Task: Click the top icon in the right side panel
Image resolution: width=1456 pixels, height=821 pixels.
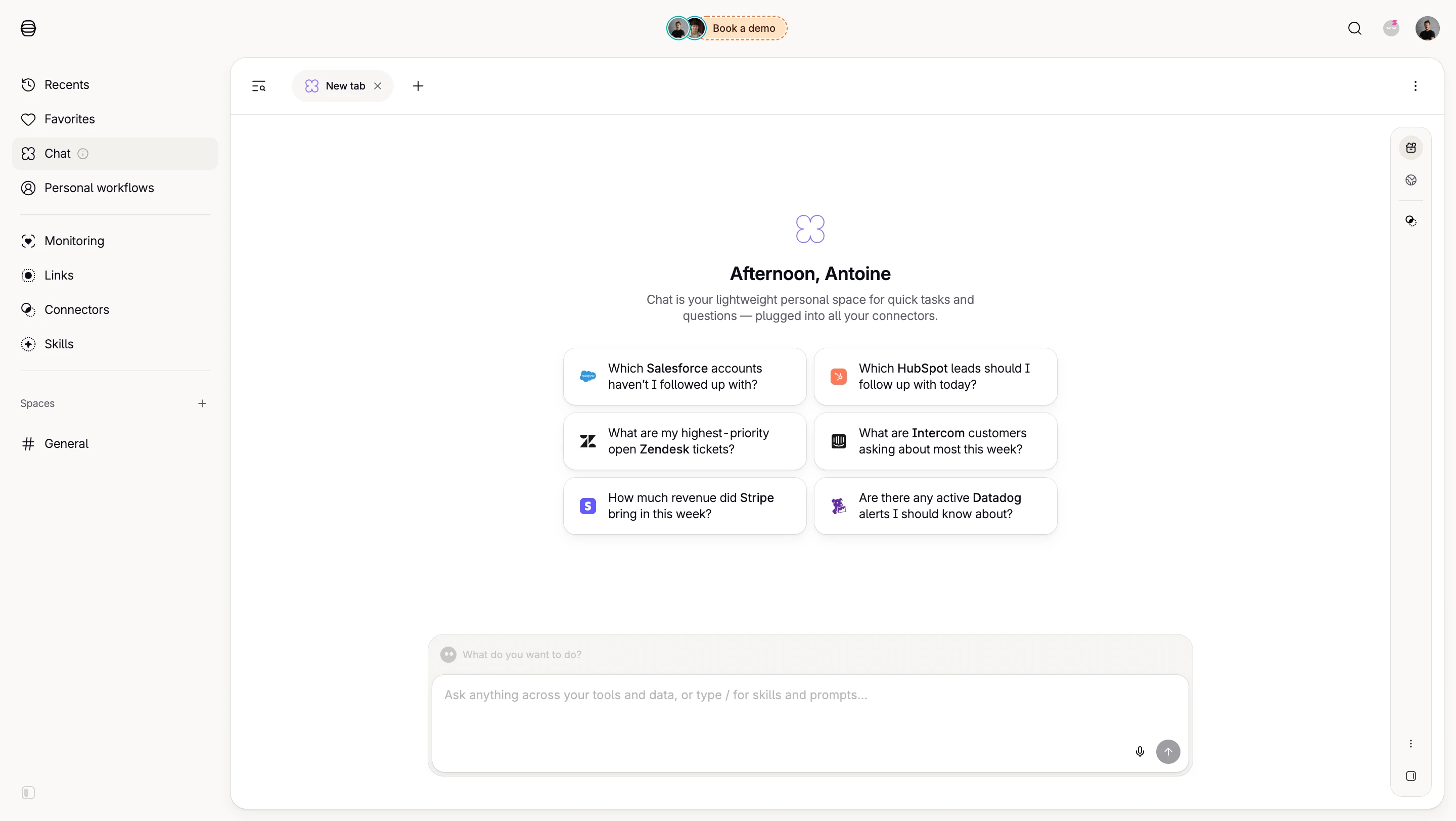Action: click(x=1411, y=148)
